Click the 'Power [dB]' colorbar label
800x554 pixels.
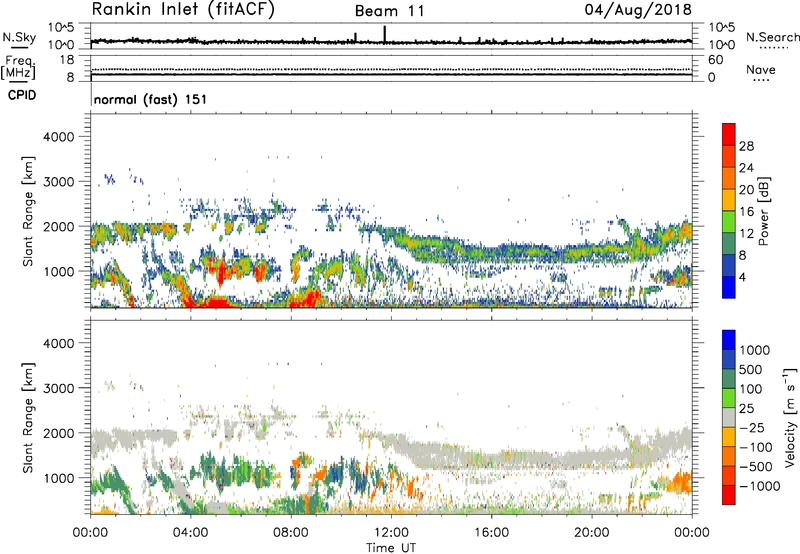[763, 211]
